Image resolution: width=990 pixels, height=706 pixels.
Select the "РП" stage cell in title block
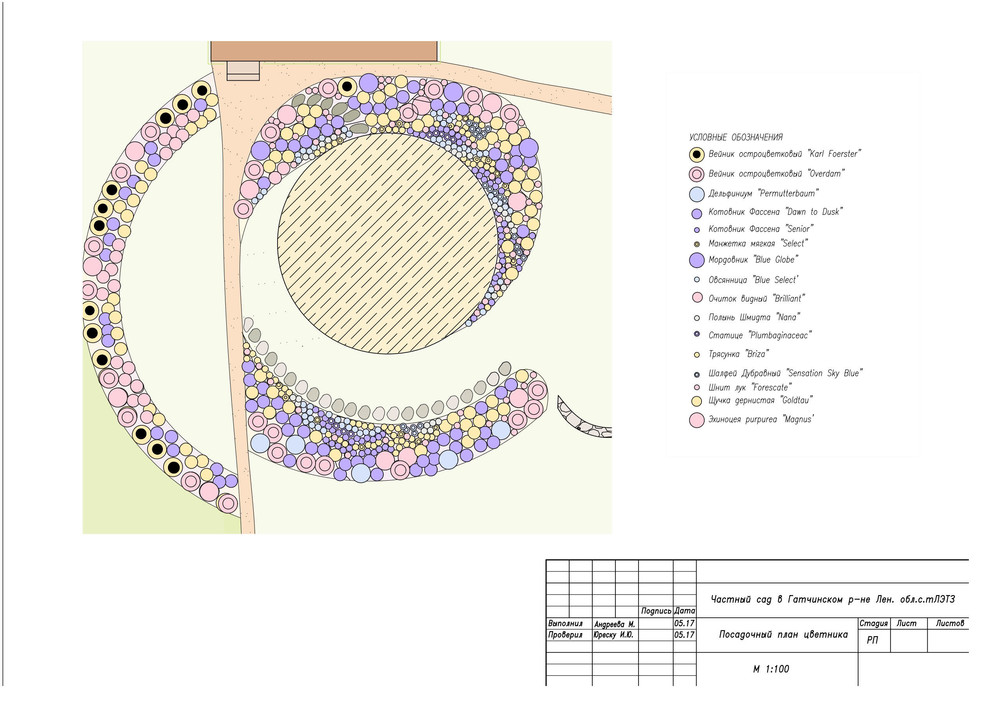pyautogui.click(x=873, y=640)
